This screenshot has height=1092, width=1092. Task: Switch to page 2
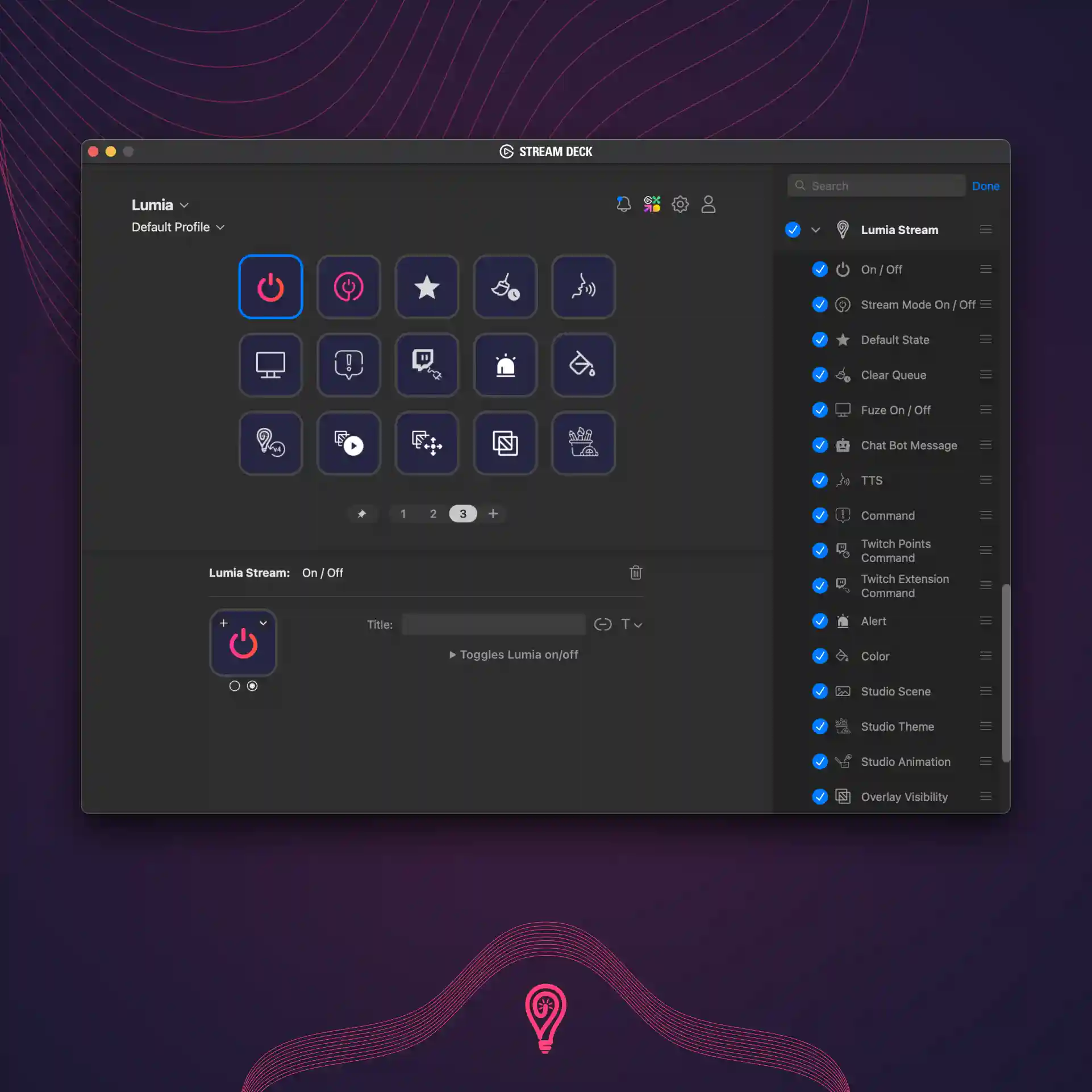click(433, 514)
